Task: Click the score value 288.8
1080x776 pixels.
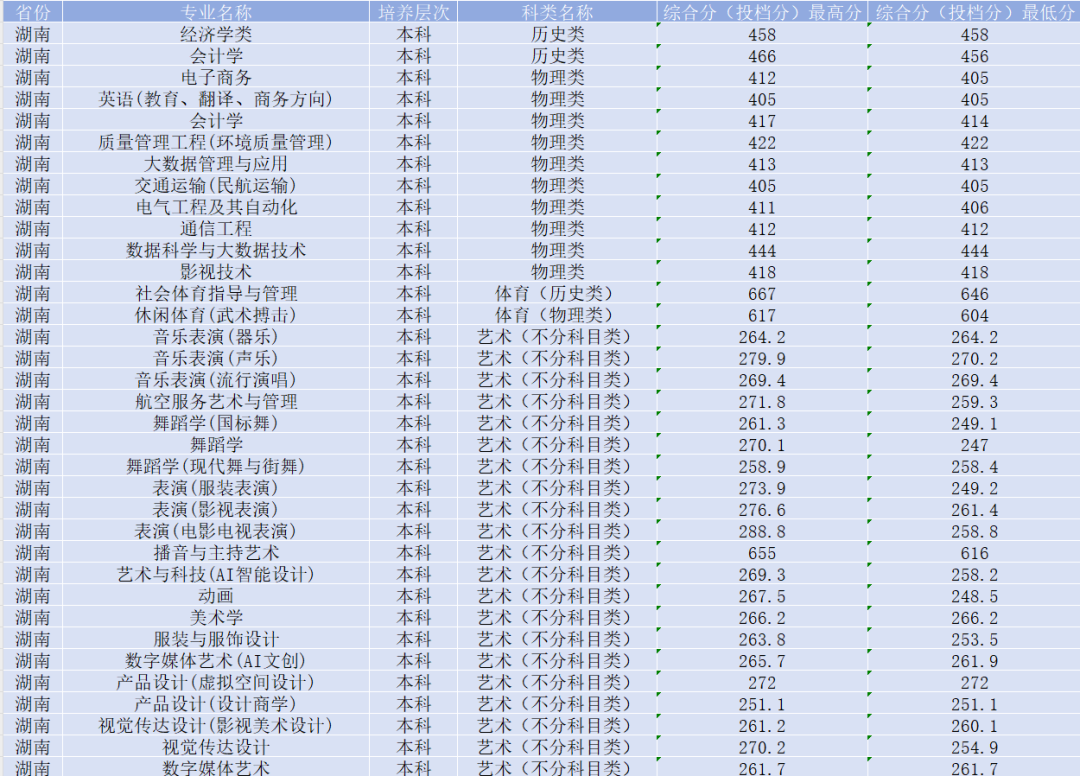Action: 762,531
